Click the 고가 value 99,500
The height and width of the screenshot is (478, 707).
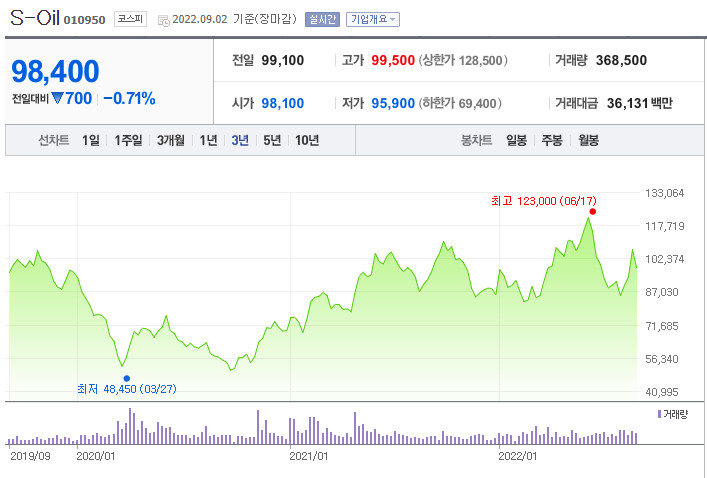393,60
